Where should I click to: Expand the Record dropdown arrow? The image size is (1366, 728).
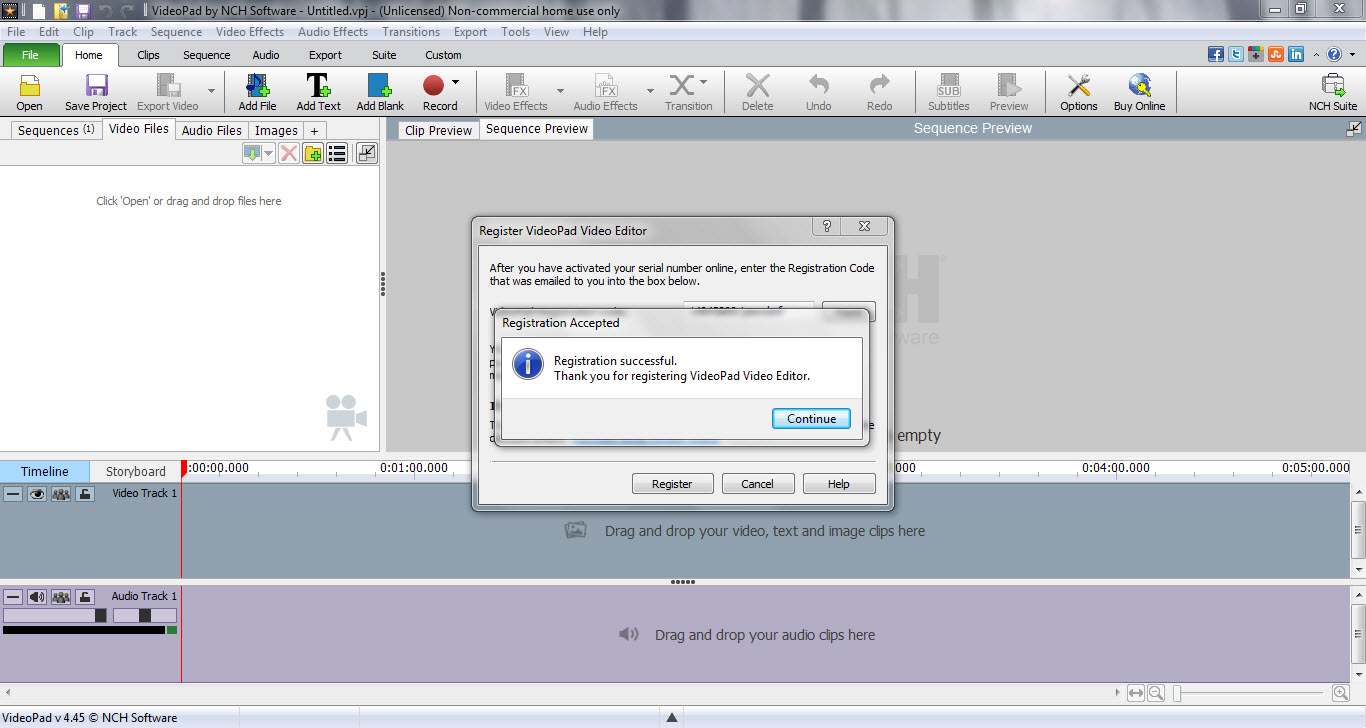pos(455,82)
